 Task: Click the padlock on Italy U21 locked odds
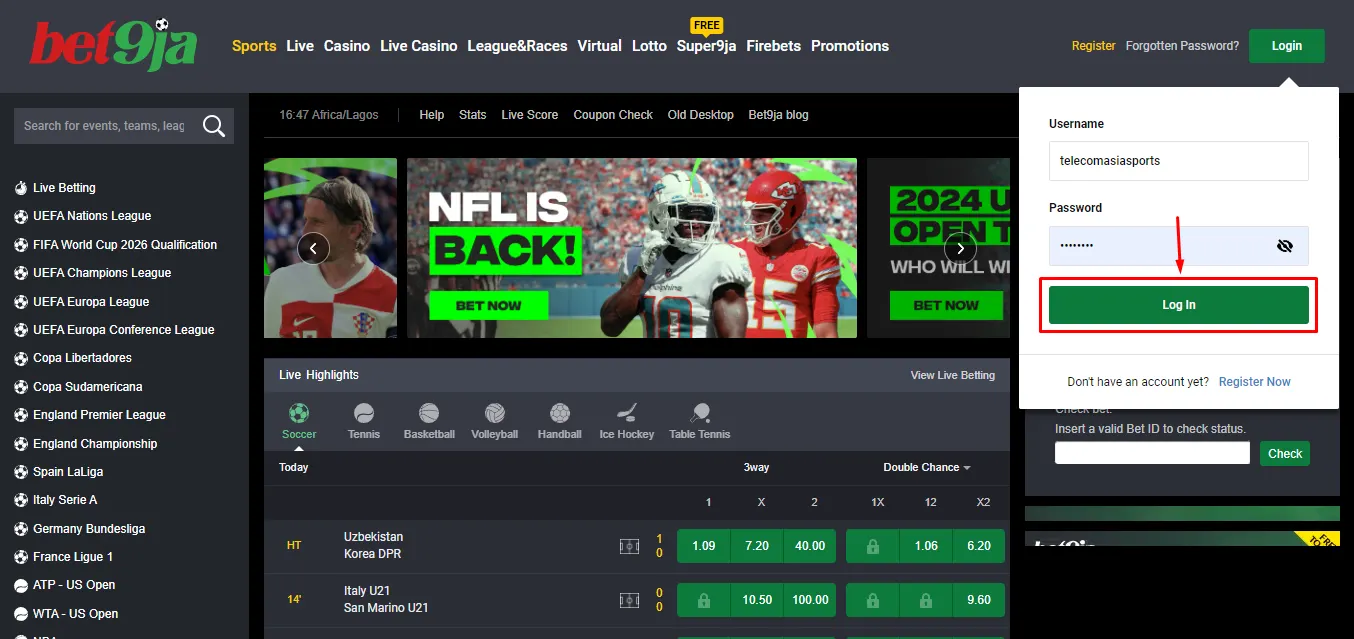(x=703, y=600)
